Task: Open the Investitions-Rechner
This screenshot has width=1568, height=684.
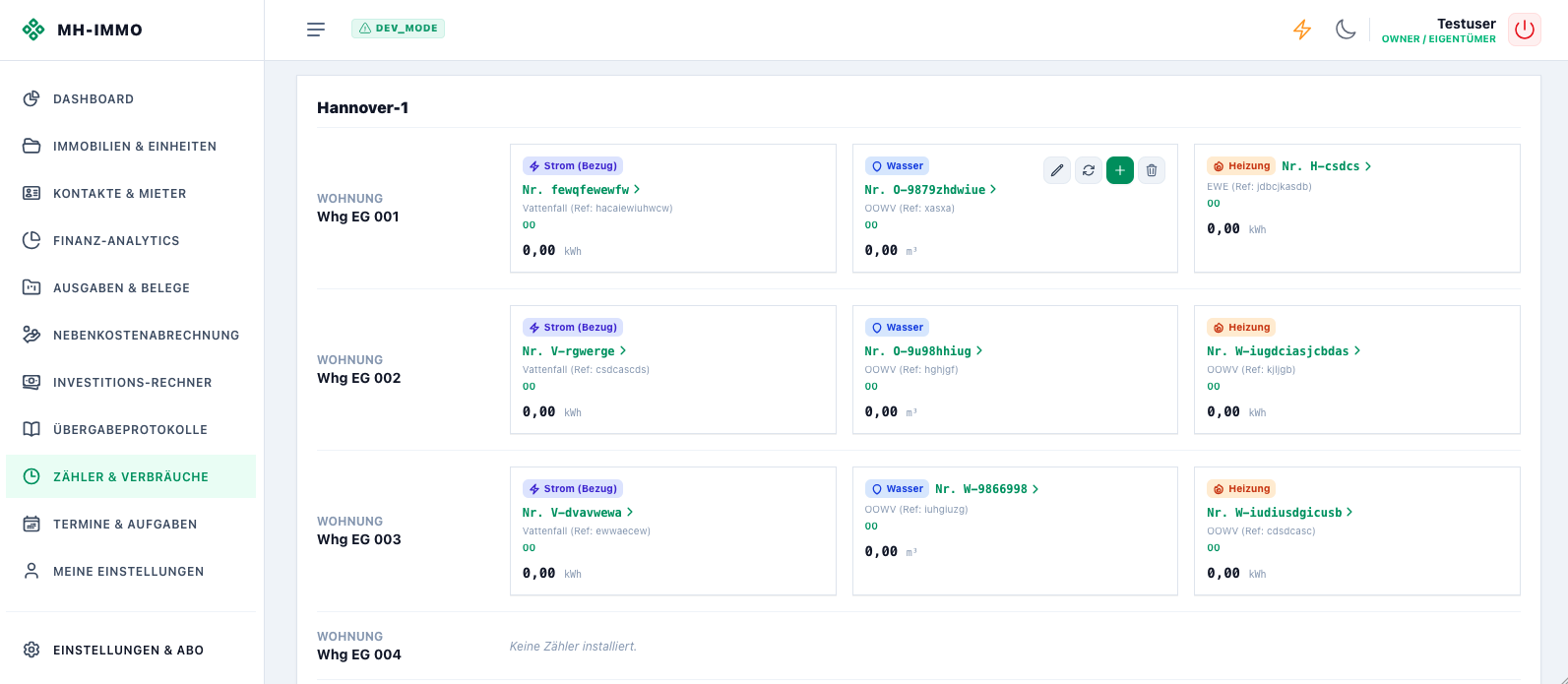Action: [x=131, y=382]
